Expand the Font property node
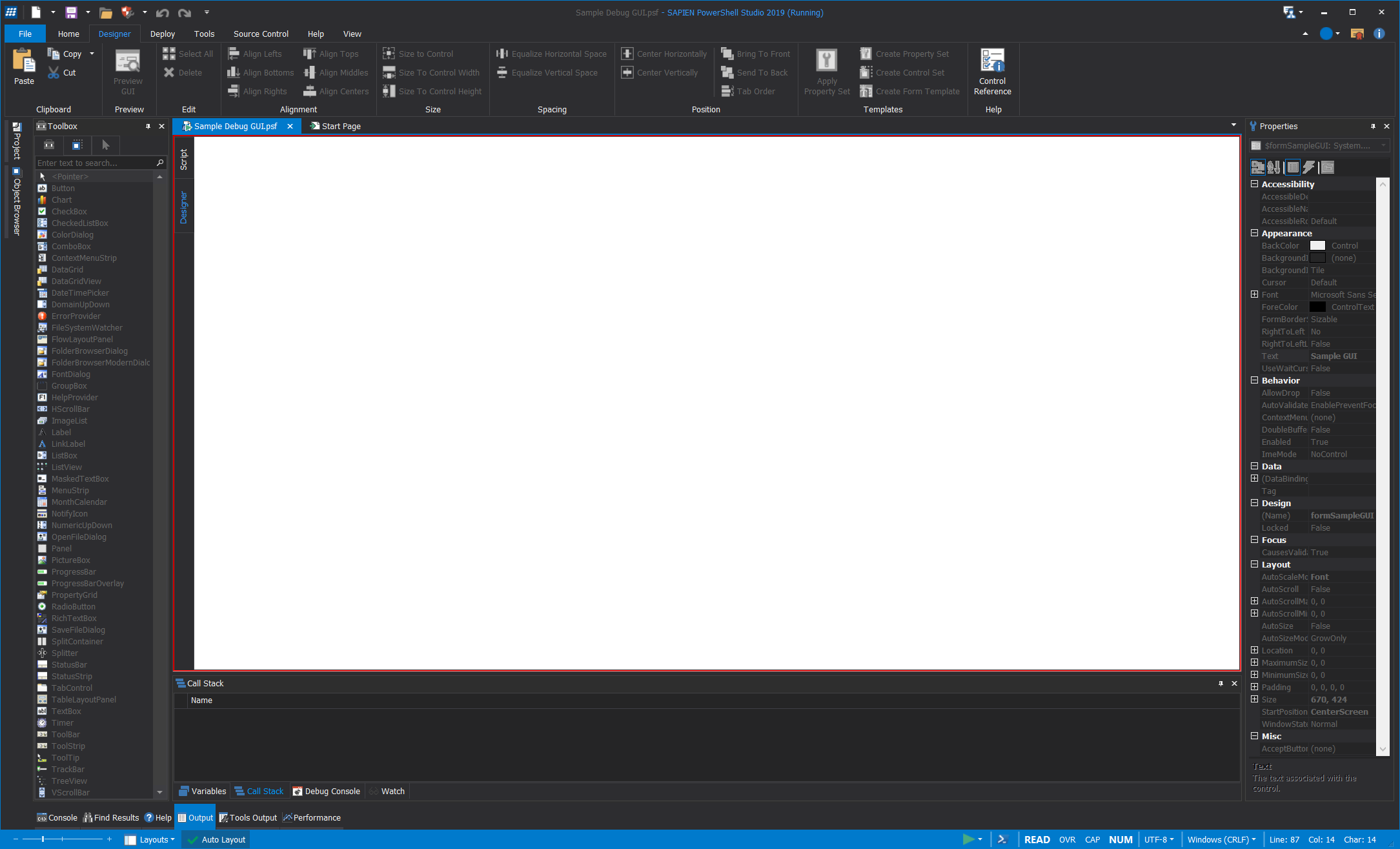 click(1255, 294)
